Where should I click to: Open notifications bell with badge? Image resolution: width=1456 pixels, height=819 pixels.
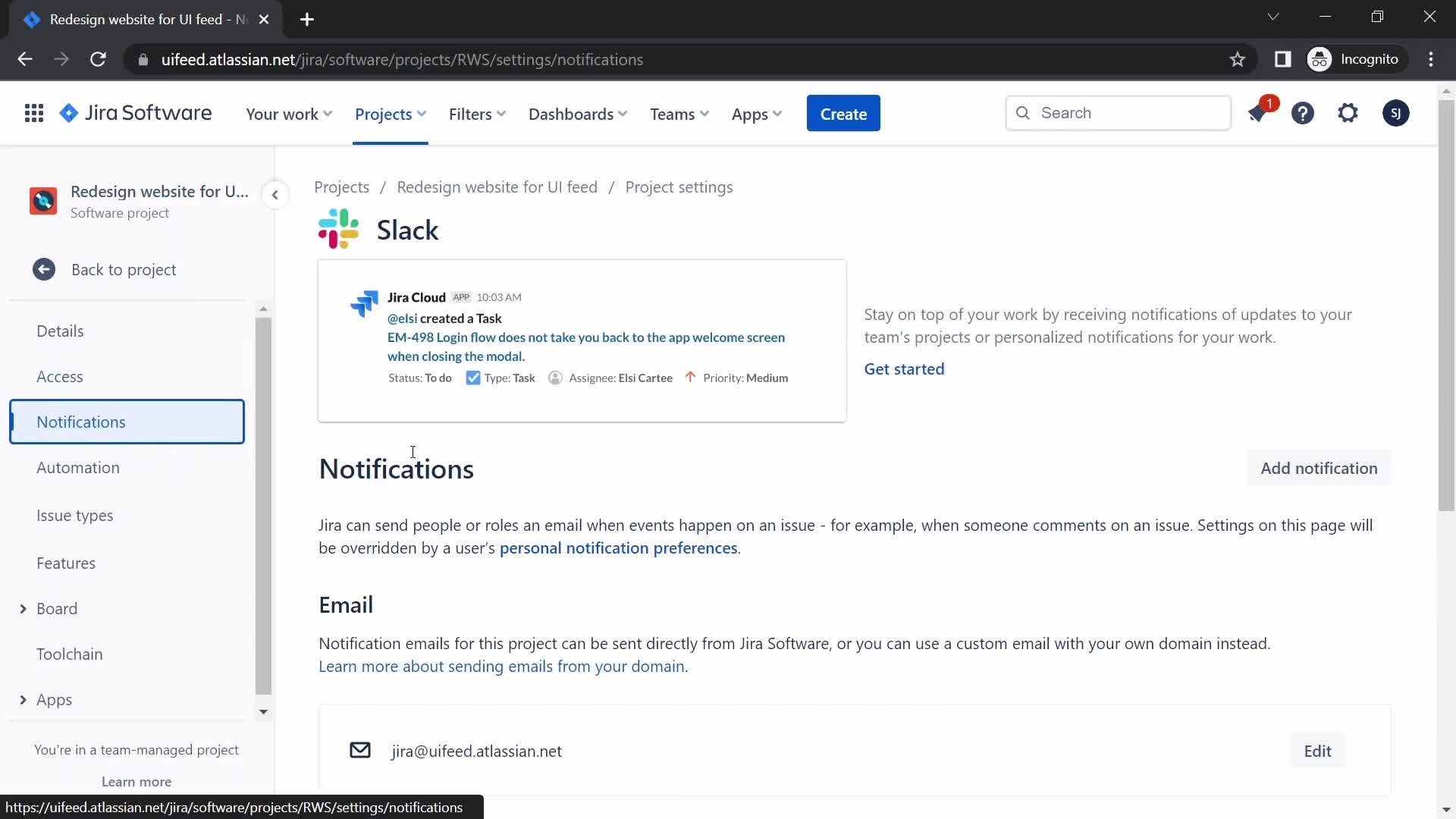(1258, 114)
